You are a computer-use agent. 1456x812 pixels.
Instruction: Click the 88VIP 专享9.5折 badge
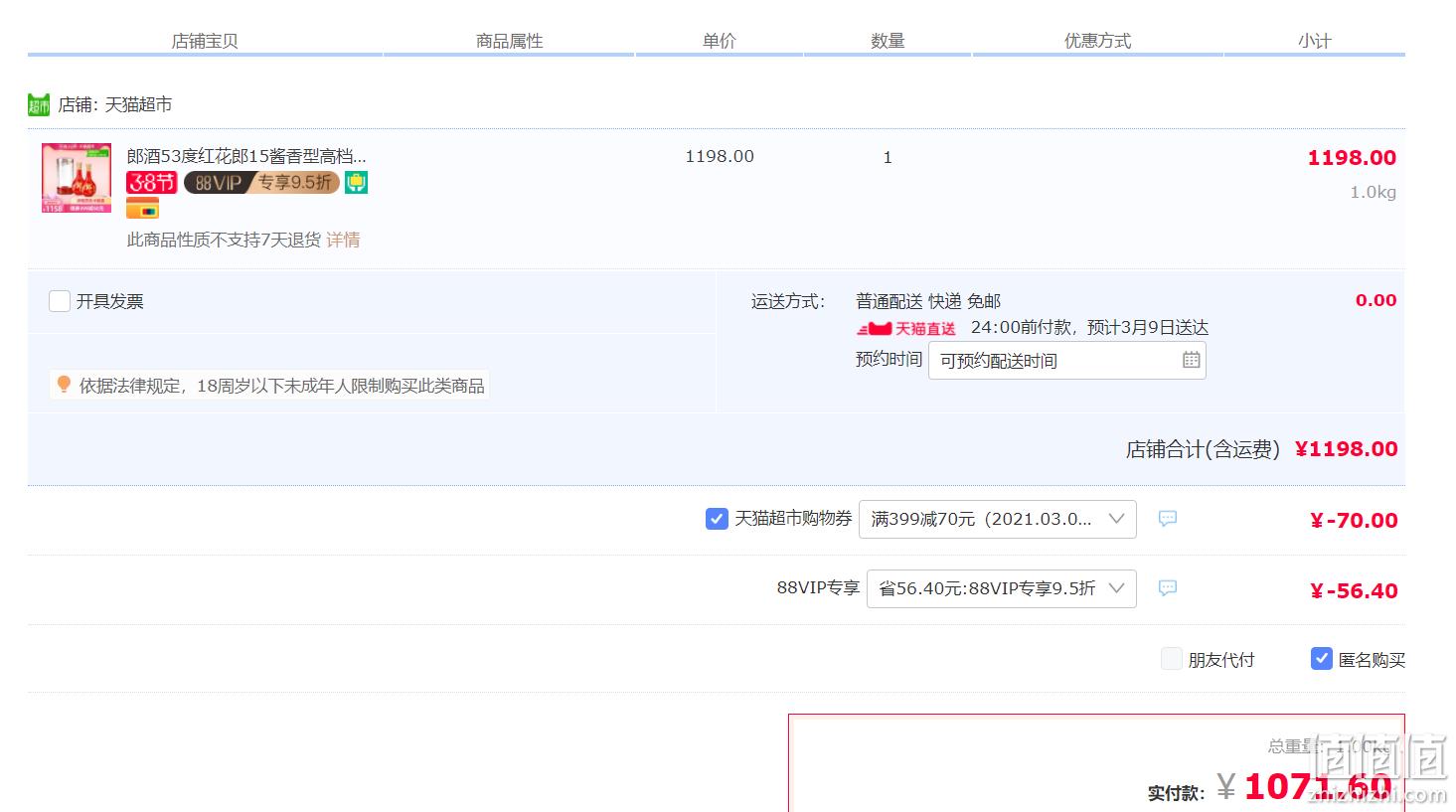[261, 183]
